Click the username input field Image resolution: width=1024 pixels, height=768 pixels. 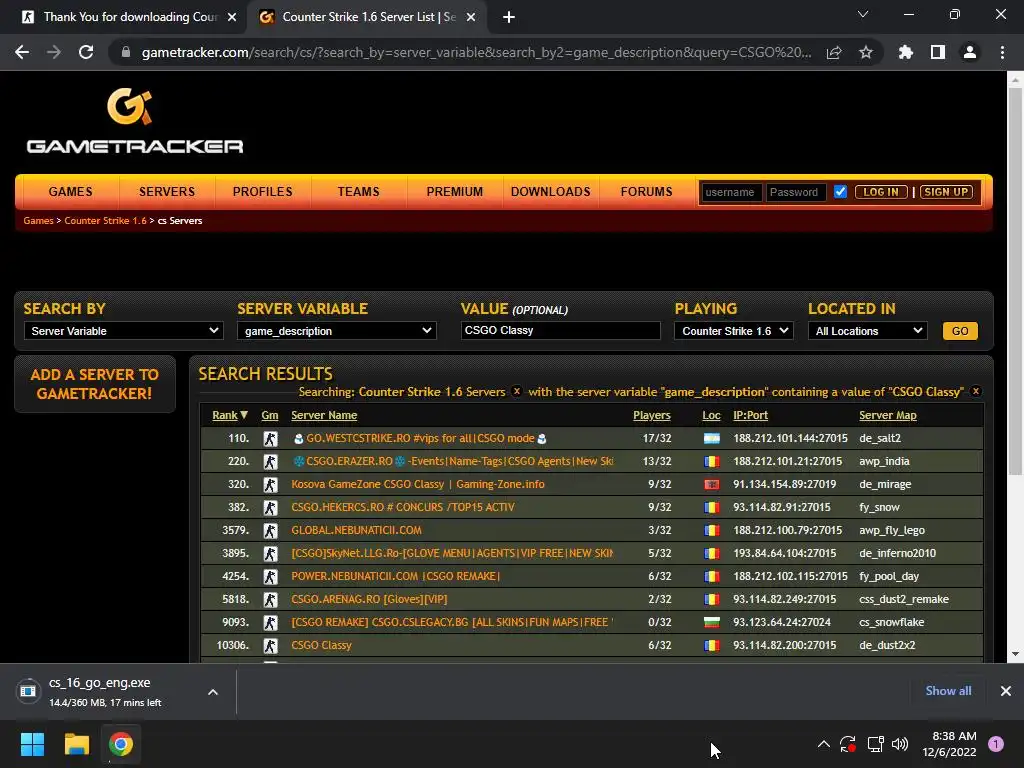pos(730,192)
